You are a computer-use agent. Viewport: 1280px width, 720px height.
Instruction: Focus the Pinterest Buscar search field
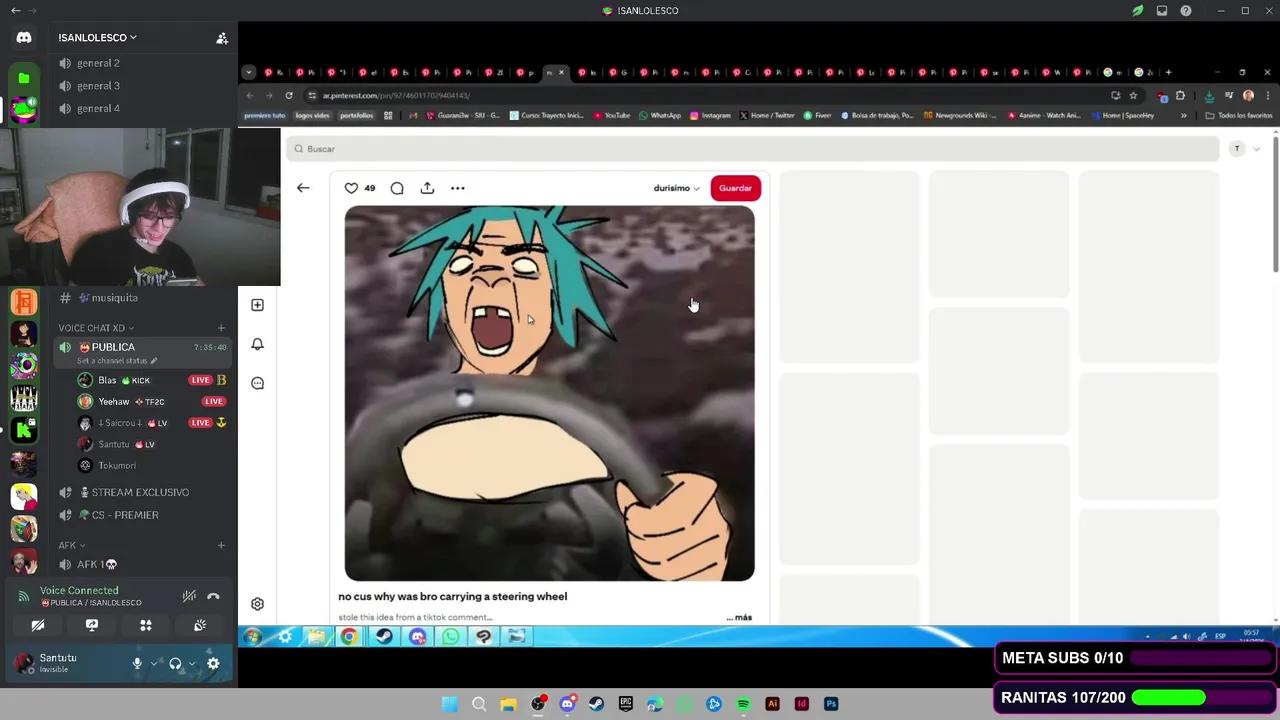coord(753,149)
